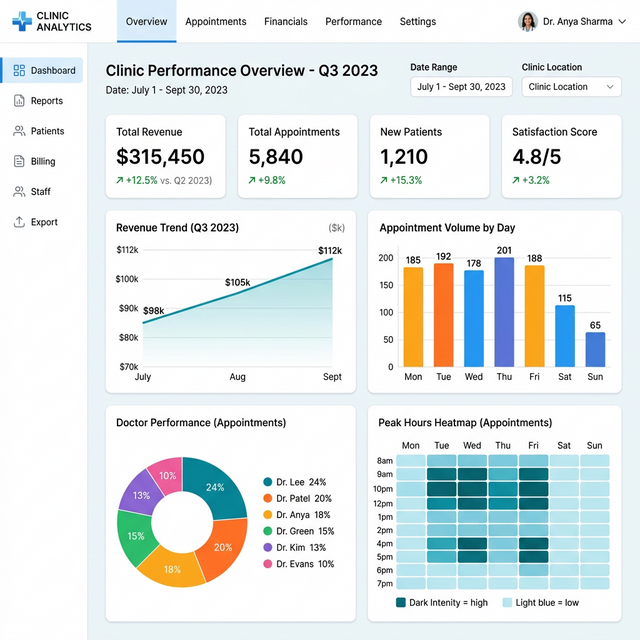The height and width of the screenshot is (640, 640).
Task: Click the $105k August data label
Action: coord(238,282)
